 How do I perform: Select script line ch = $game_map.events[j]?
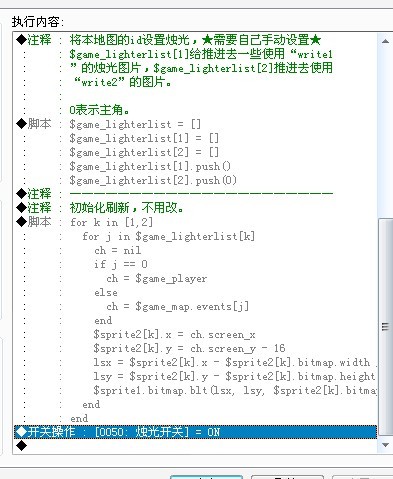196,306
